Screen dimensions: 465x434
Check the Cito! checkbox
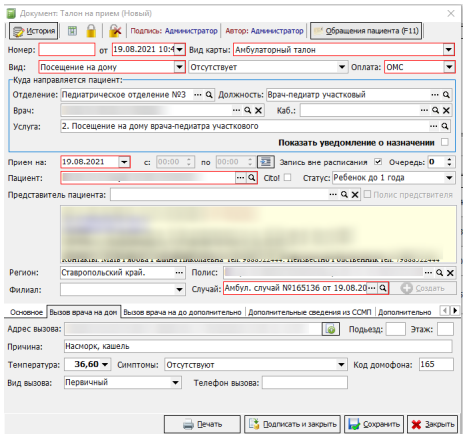(x=287, y=178)
